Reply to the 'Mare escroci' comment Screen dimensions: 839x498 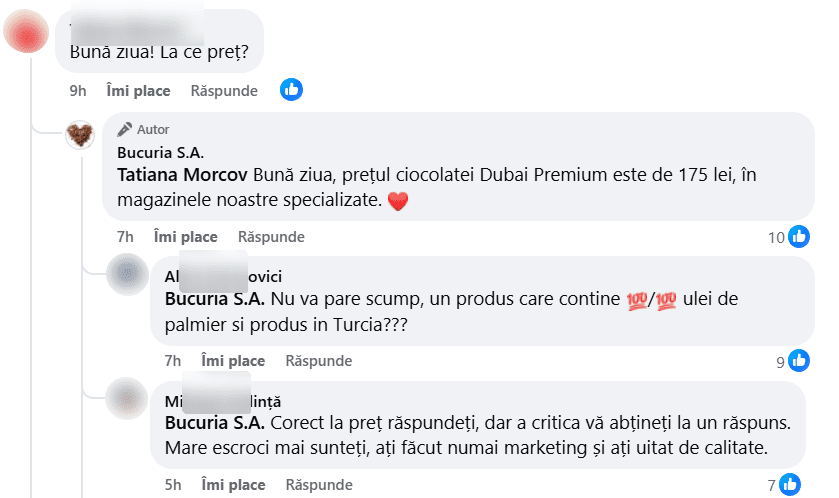coord(319,485)
